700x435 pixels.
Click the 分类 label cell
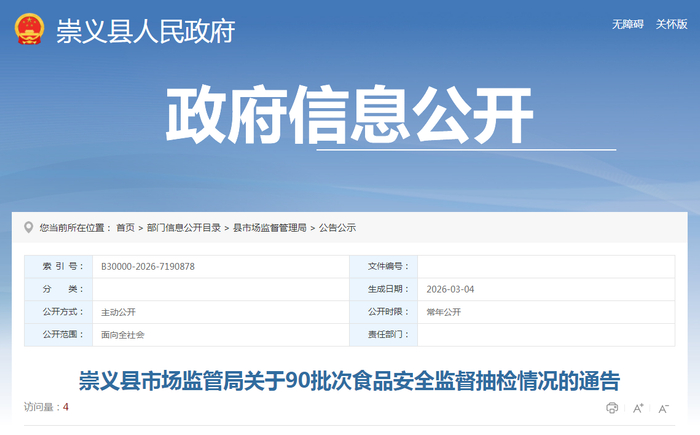(58, 289)
